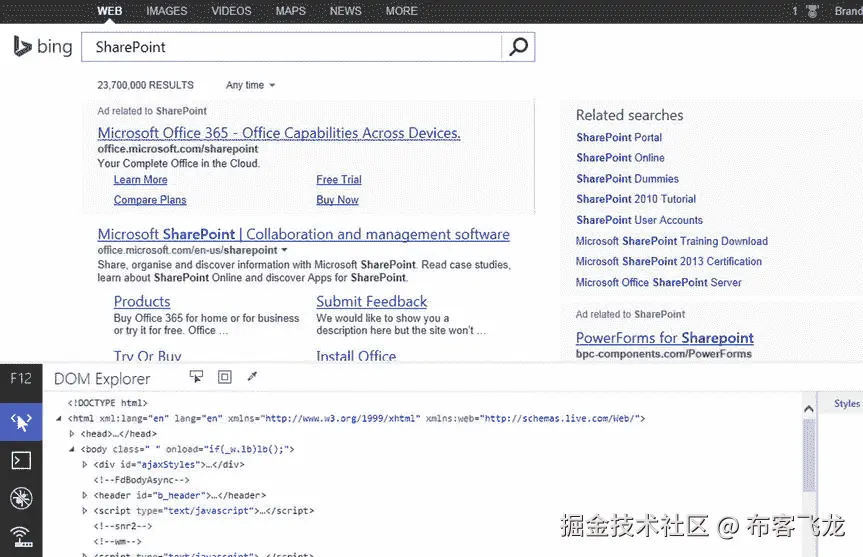863x557 pixels.
Task: Click related search SharePoint User Accounts
Action: 640,220
